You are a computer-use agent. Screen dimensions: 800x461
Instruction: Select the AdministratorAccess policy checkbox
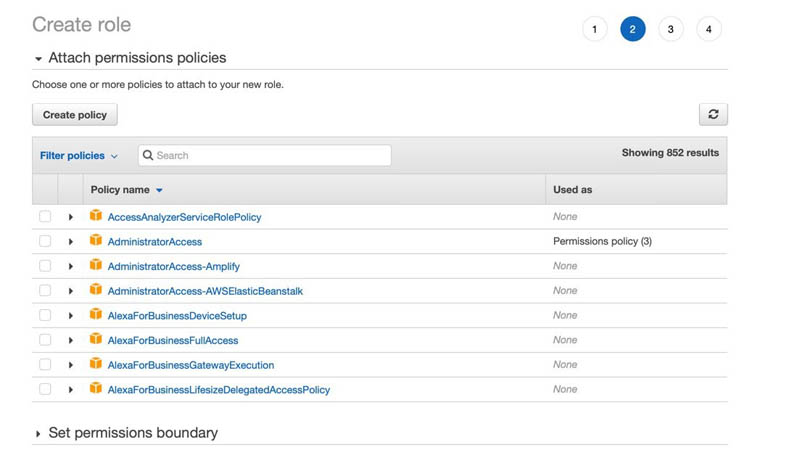[x=45, y=241]
